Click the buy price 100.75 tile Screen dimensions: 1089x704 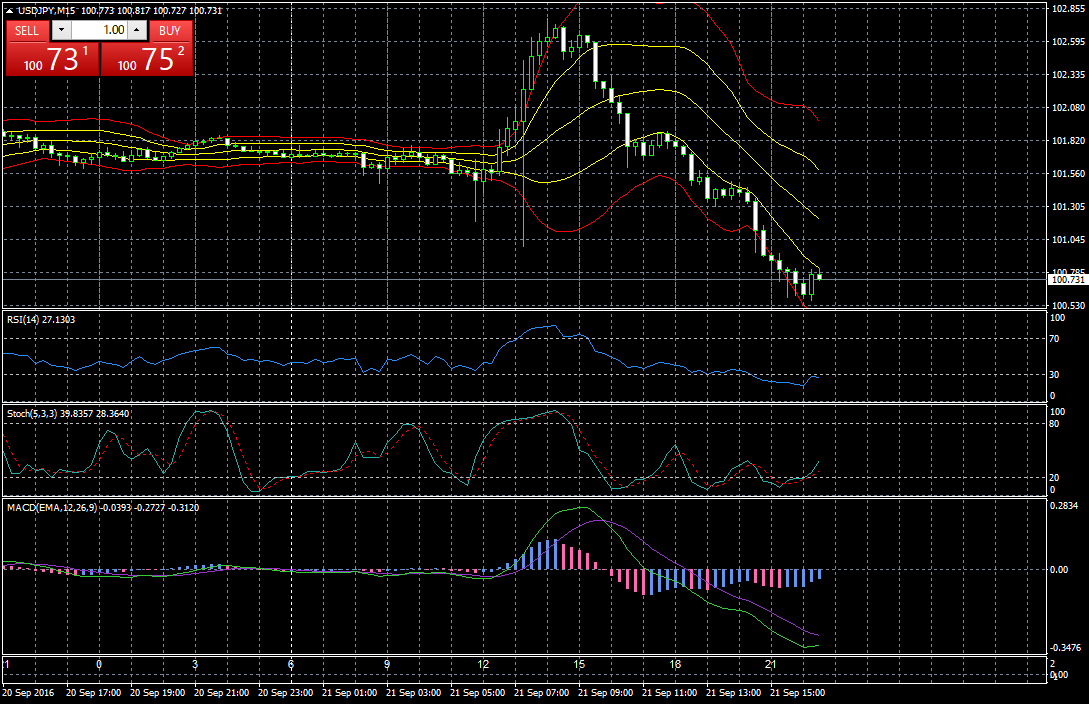point(147,59)
